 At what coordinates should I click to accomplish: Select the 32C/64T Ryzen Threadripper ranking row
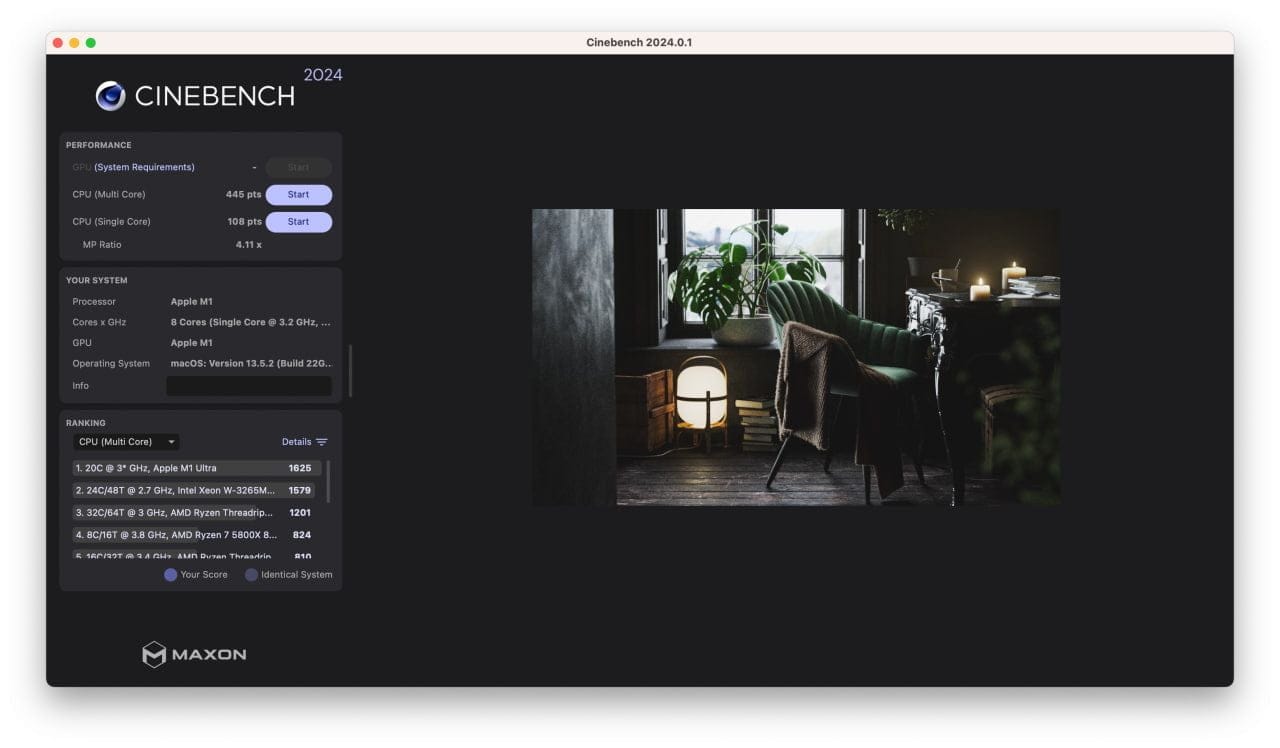pyautogui.click(x=195, y=513)
